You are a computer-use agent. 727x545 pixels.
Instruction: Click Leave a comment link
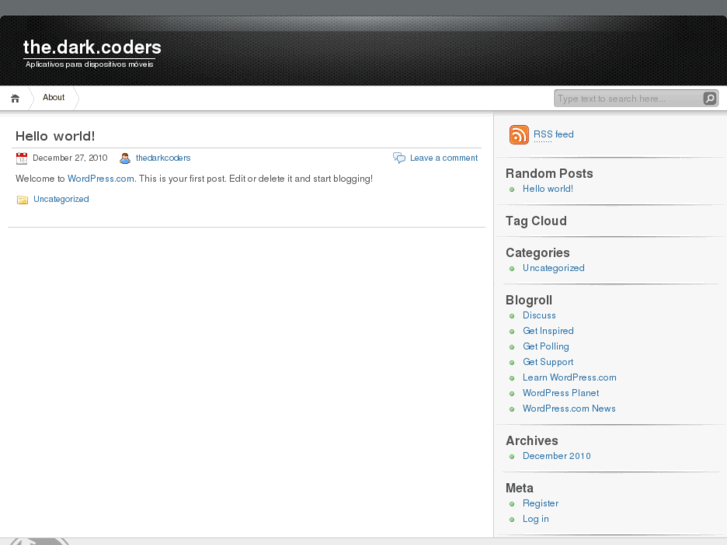point(444,158)
